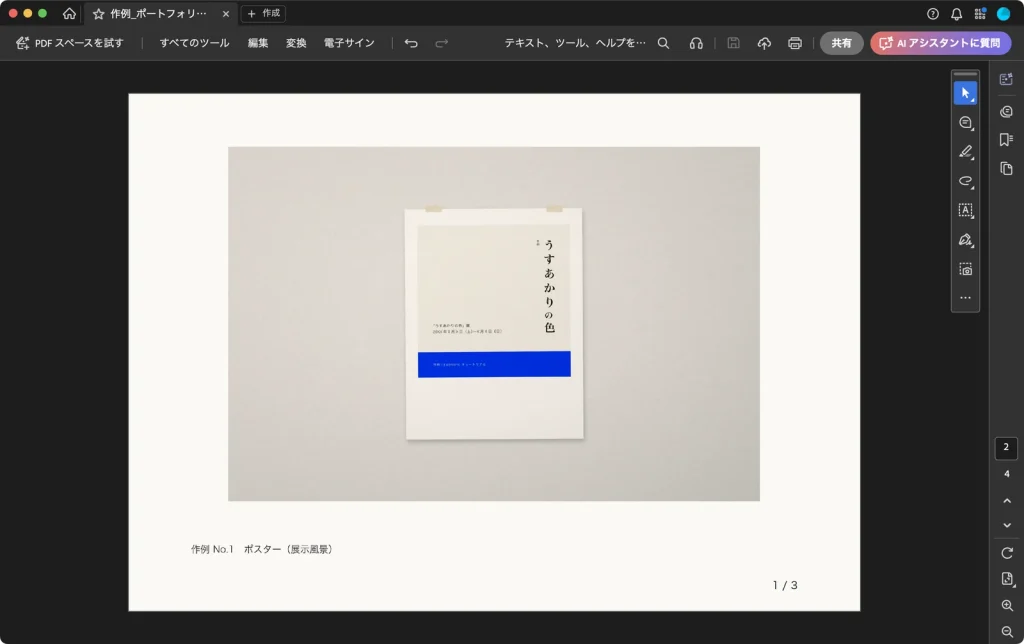The height and width of the screenshot is (644, 1024).
Task: Open the user profile avatar
Action: point(1004,14)
